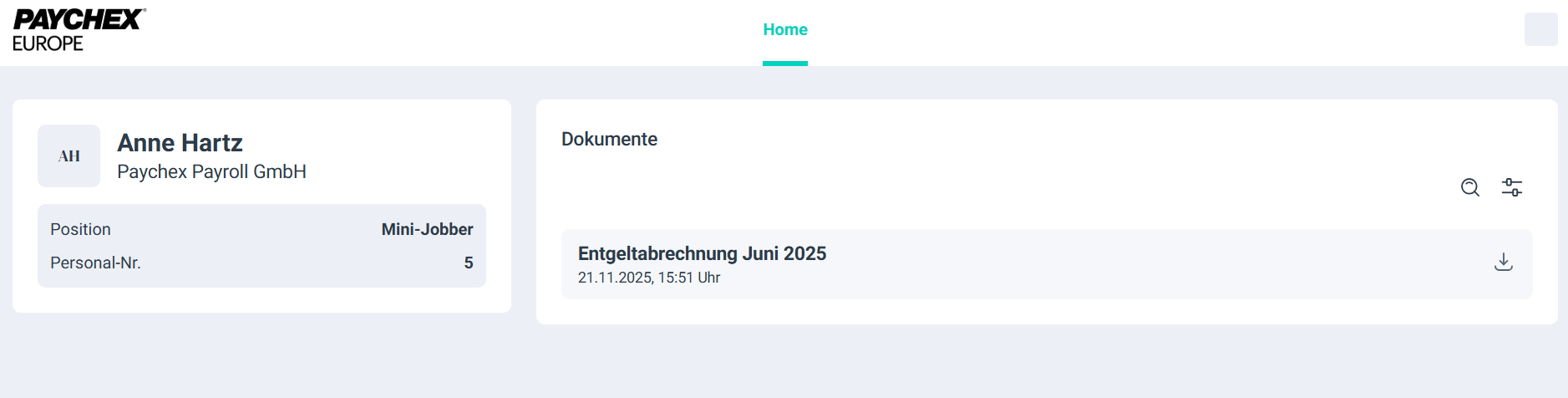Click the Paychex Payroll GmbH company name
1568x398 pixels.
click(211, 172)
